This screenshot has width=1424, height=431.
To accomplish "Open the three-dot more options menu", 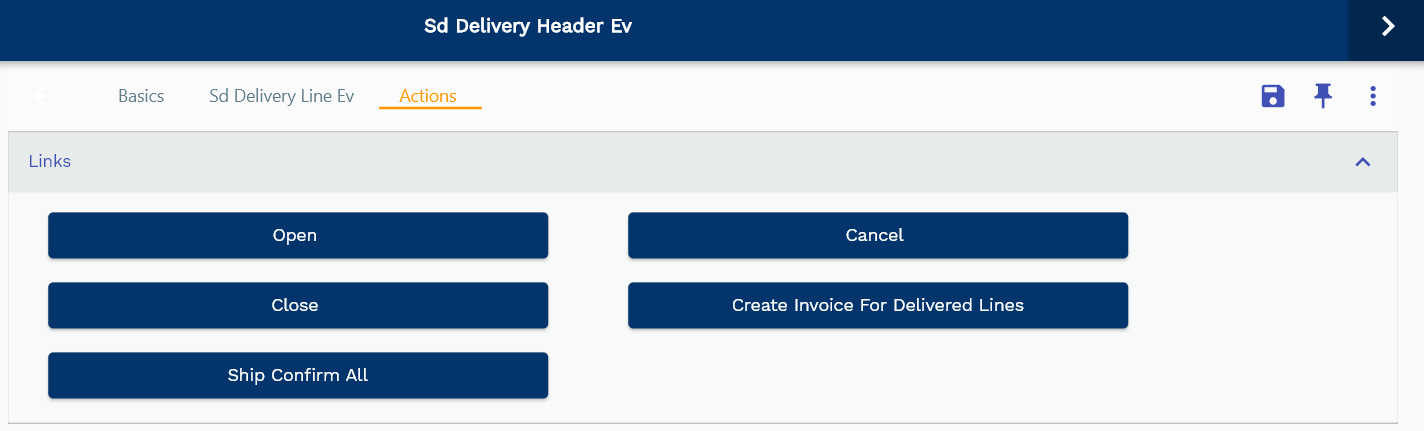I will tap(1373, 96).
